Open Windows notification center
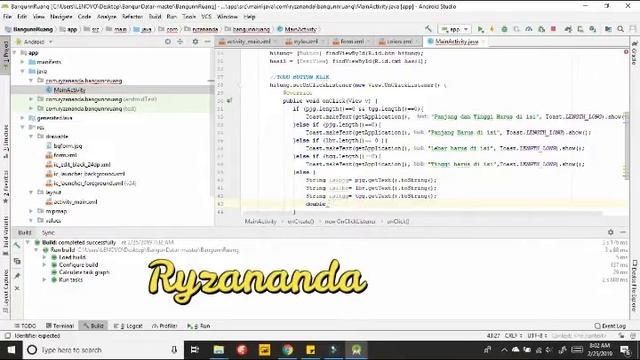 pyautogui.click(x=625, y=350)
